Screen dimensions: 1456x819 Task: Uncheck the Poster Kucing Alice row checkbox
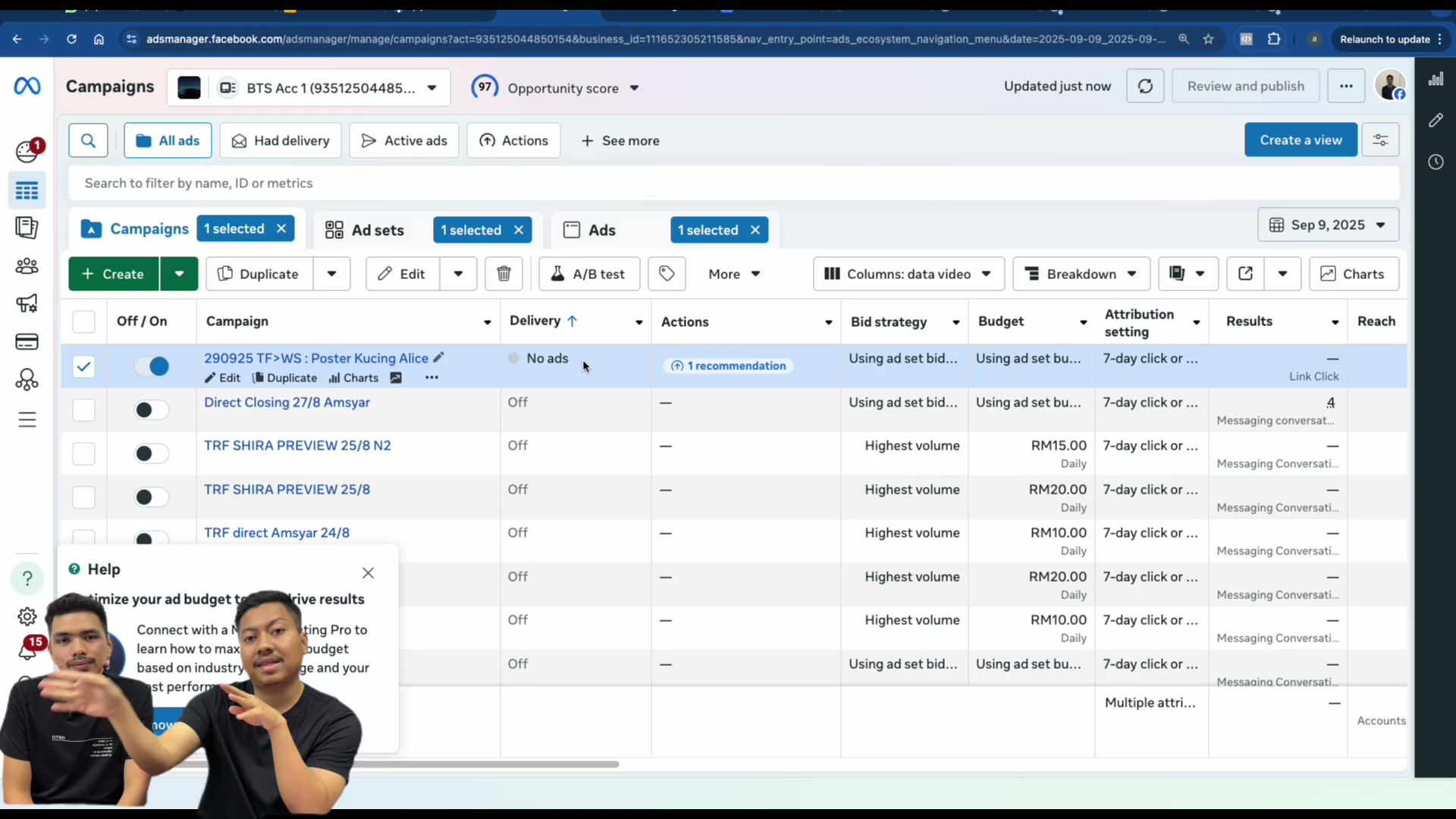click(x=83, y=367)
